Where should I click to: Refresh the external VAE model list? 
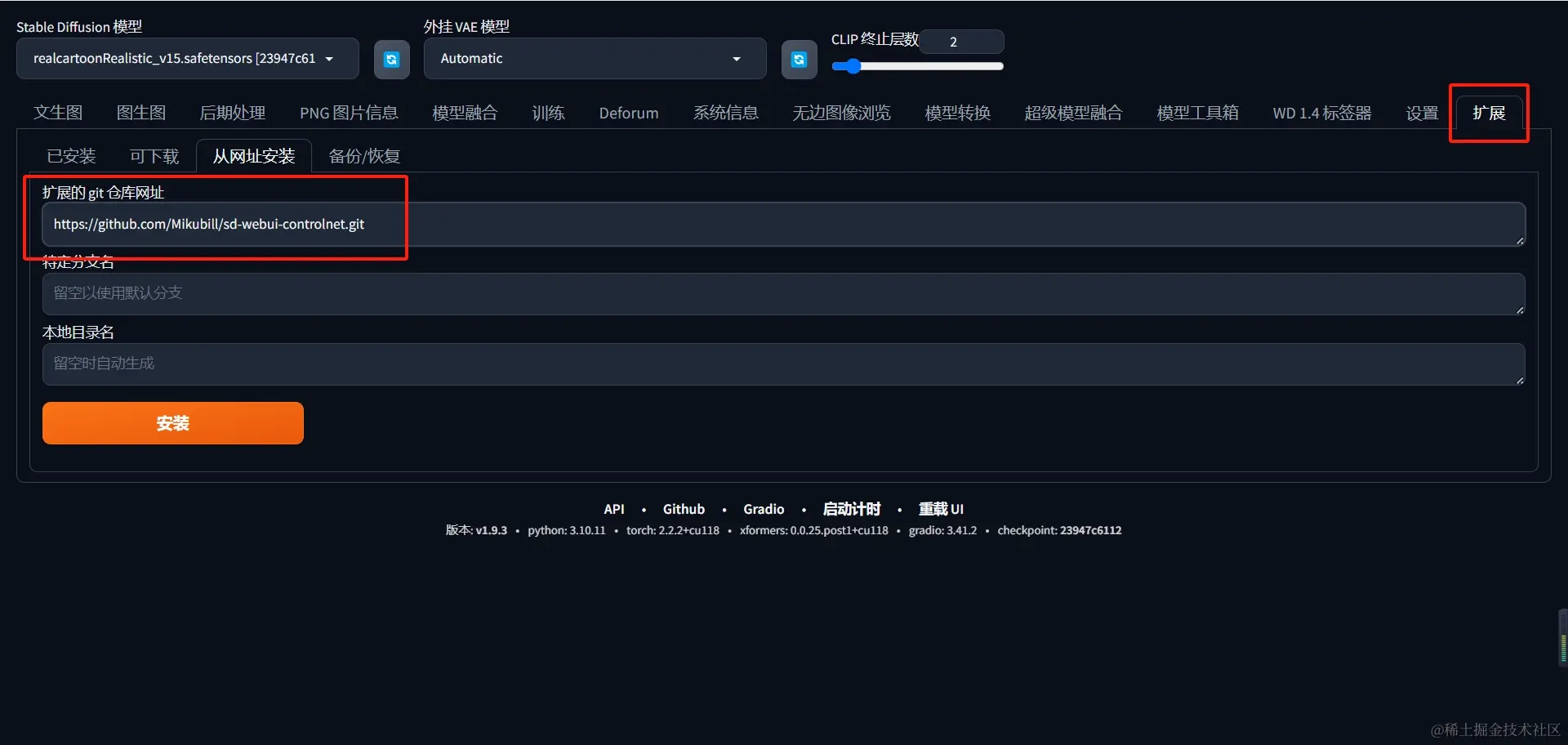799,60
